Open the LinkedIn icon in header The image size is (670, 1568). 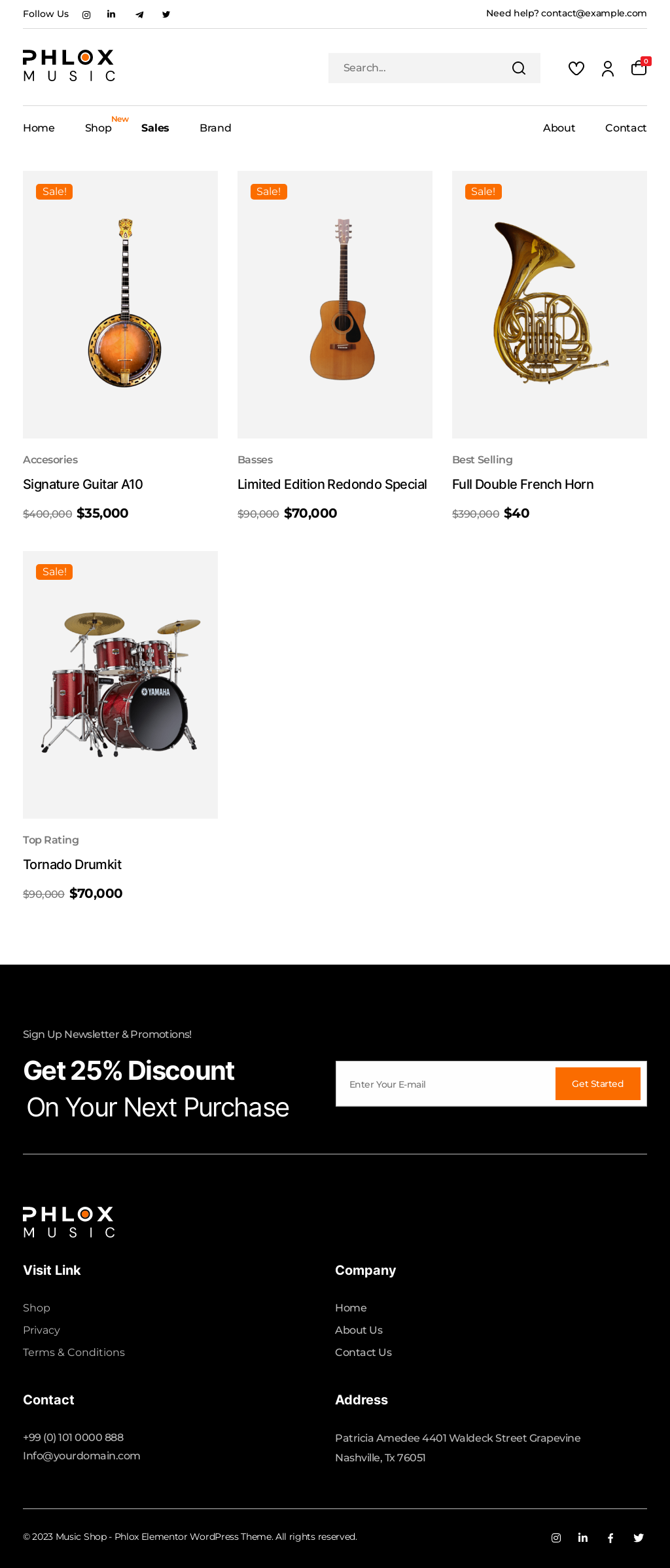[111, 14]
